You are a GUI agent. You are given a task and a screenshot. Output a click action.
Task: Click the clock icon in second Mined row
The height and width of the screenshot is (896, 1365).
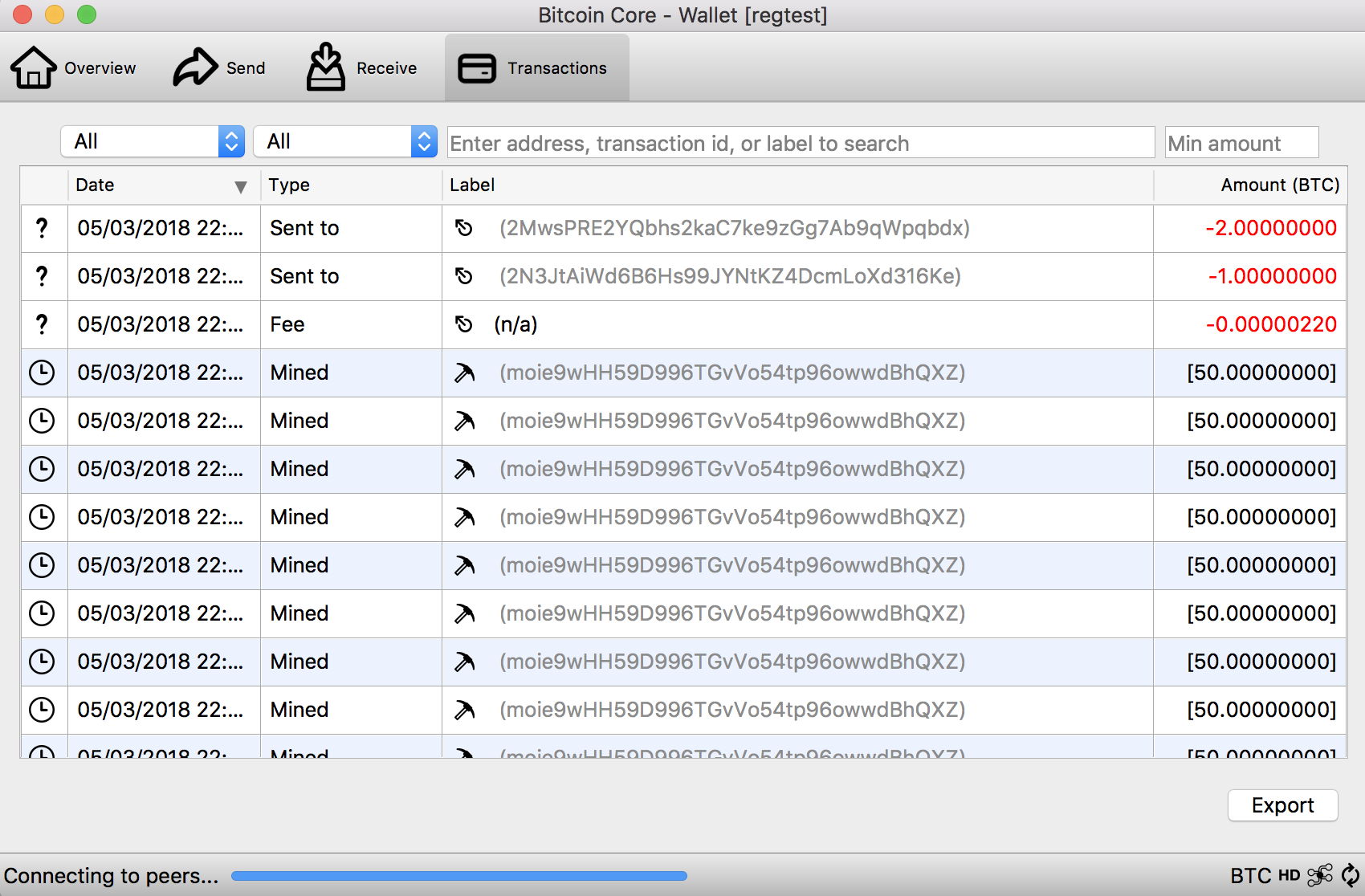(42, 421)
